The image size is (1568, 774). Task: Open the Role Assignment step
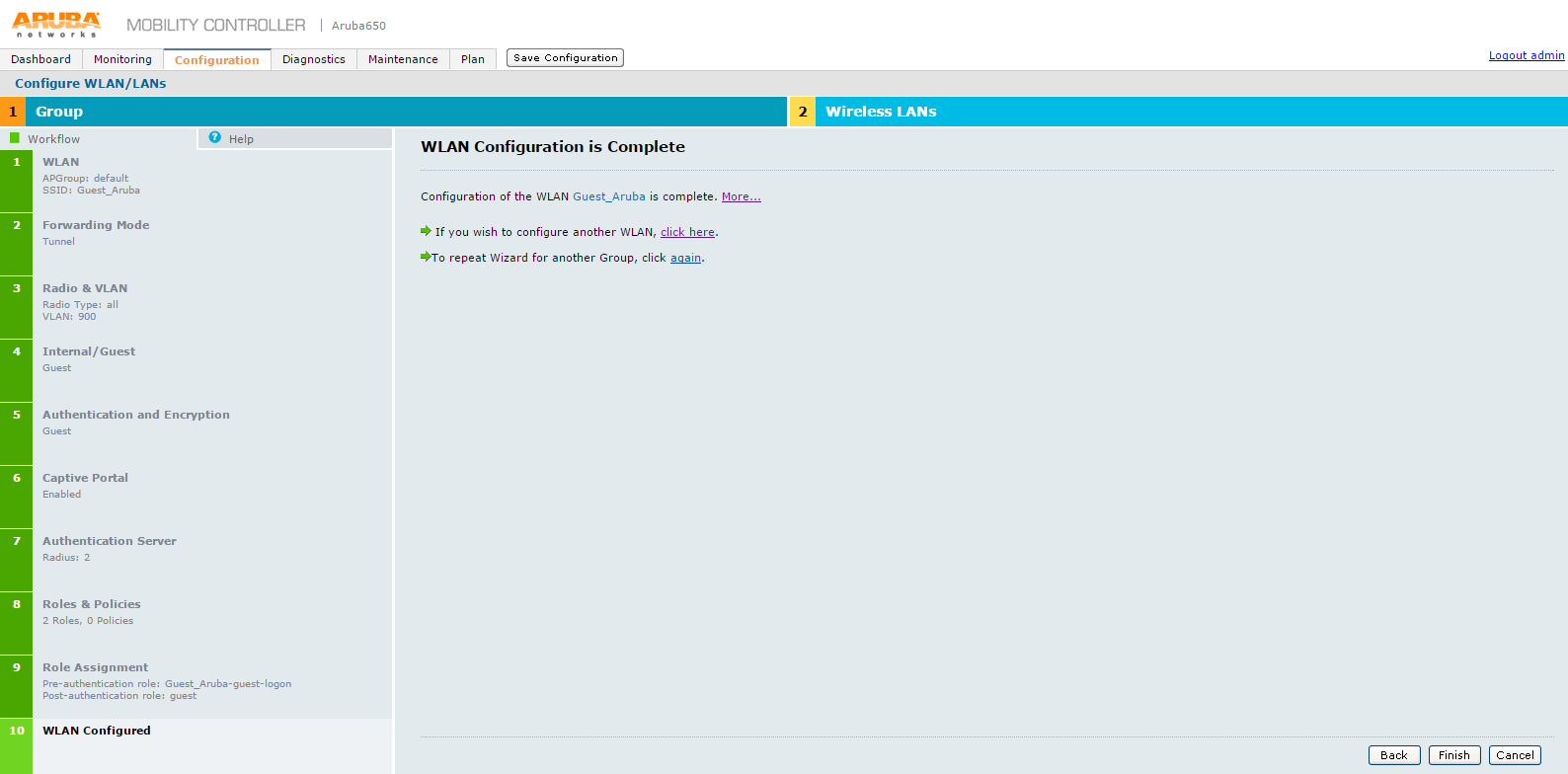(x=196, y=686)
